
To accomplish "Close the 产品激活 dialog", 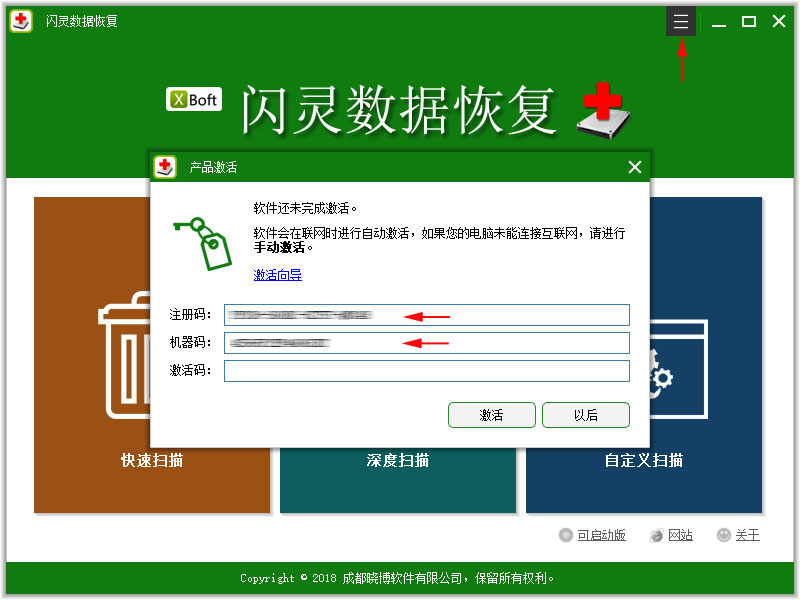I will coord(634,167).
